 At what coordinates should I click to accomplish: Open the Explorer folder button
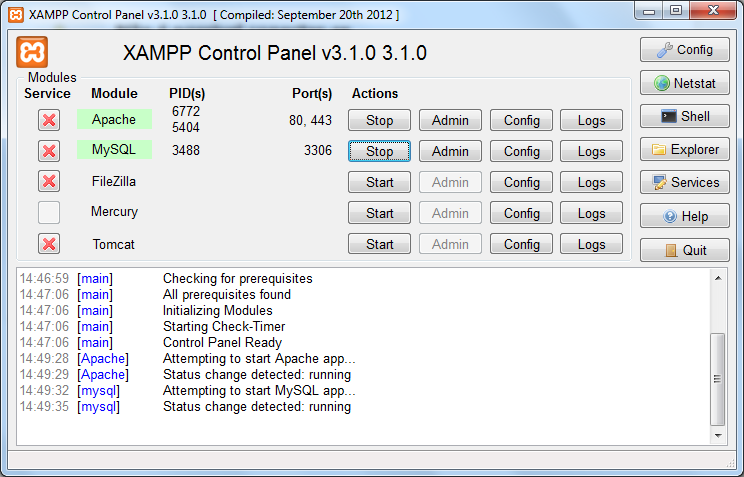684,150
